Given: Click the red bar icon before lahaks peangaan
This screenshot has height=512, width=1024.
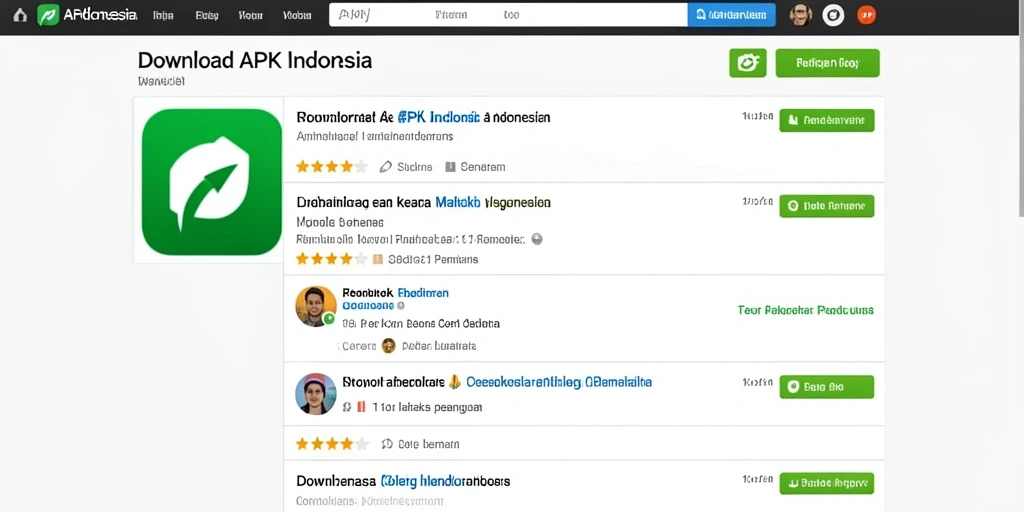Looking at the screenshot, I should point(361,407).
